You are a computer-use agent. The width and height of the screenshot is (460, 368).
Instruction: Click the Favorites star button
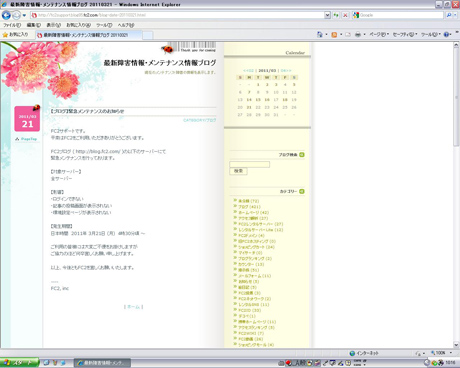click(x=15, y=34)
